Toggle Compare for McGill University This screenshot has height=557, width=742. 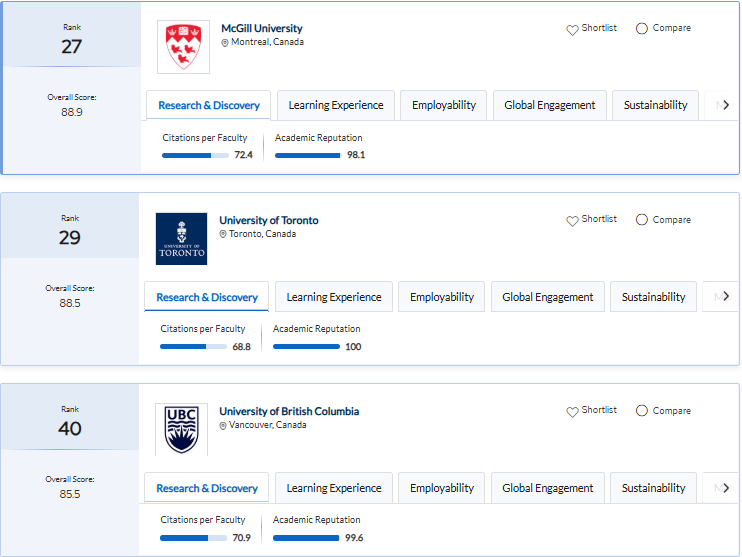pos(642,29)
